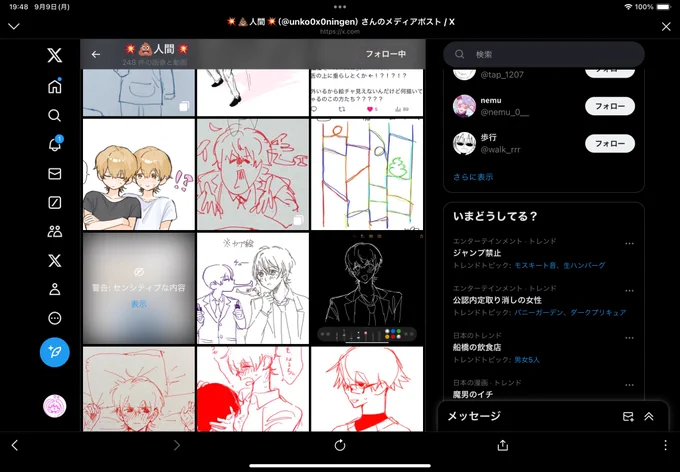Reload the page with the refresh icon
The height and width of the screenshot is (472, 680).
pyautogui.click(x=340, y=445)
